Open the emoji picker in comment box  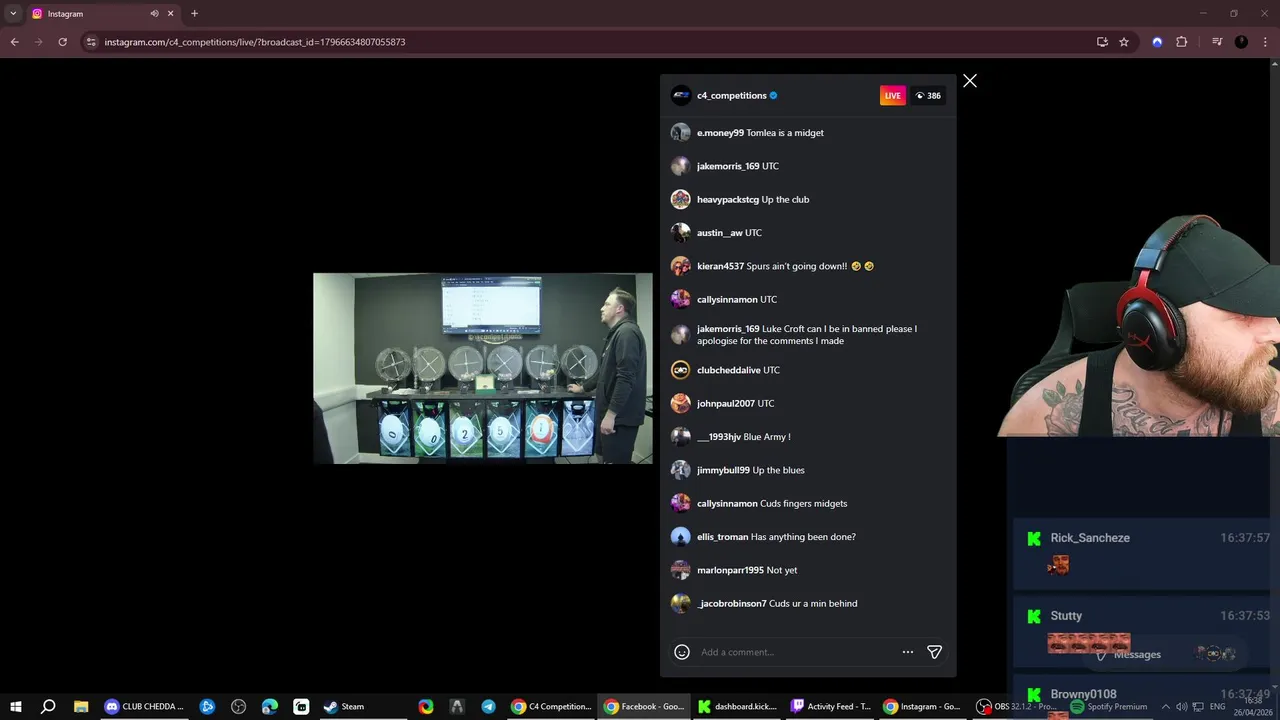click(x=682, y=652)
